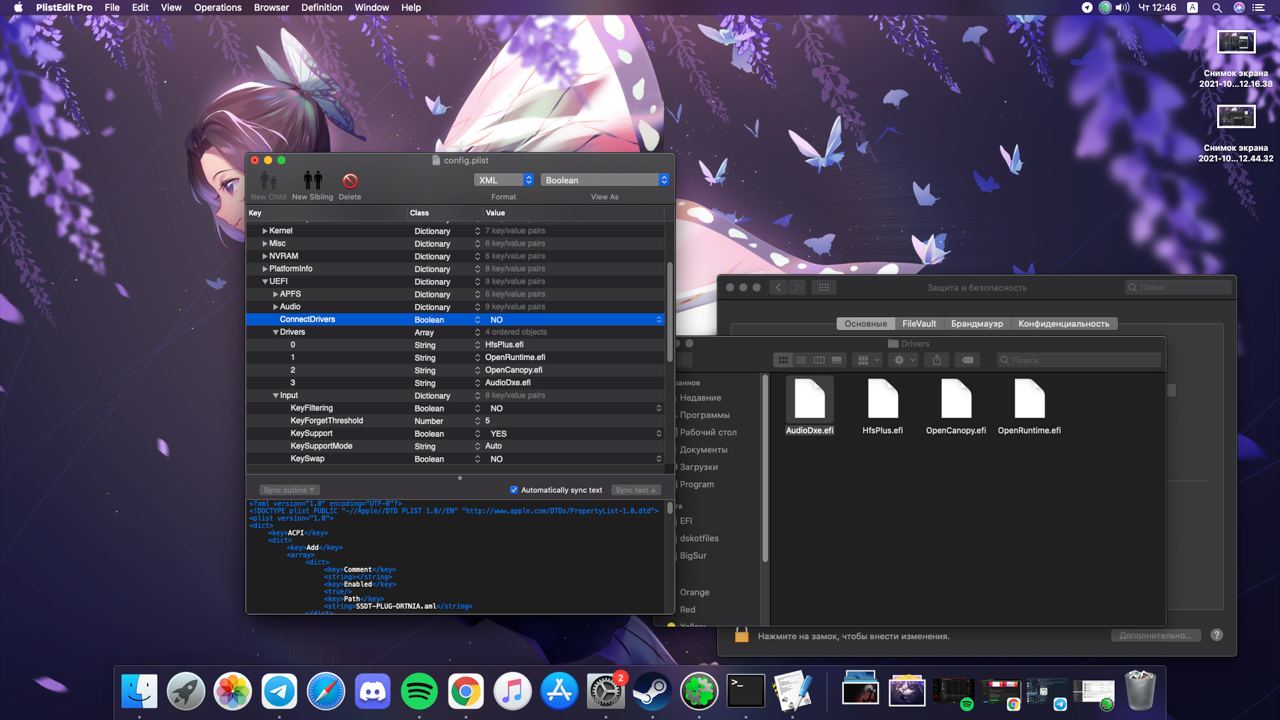Click the New Child toolbar icon
Screen dimensions: 1280x720
[x=268, y=180]
